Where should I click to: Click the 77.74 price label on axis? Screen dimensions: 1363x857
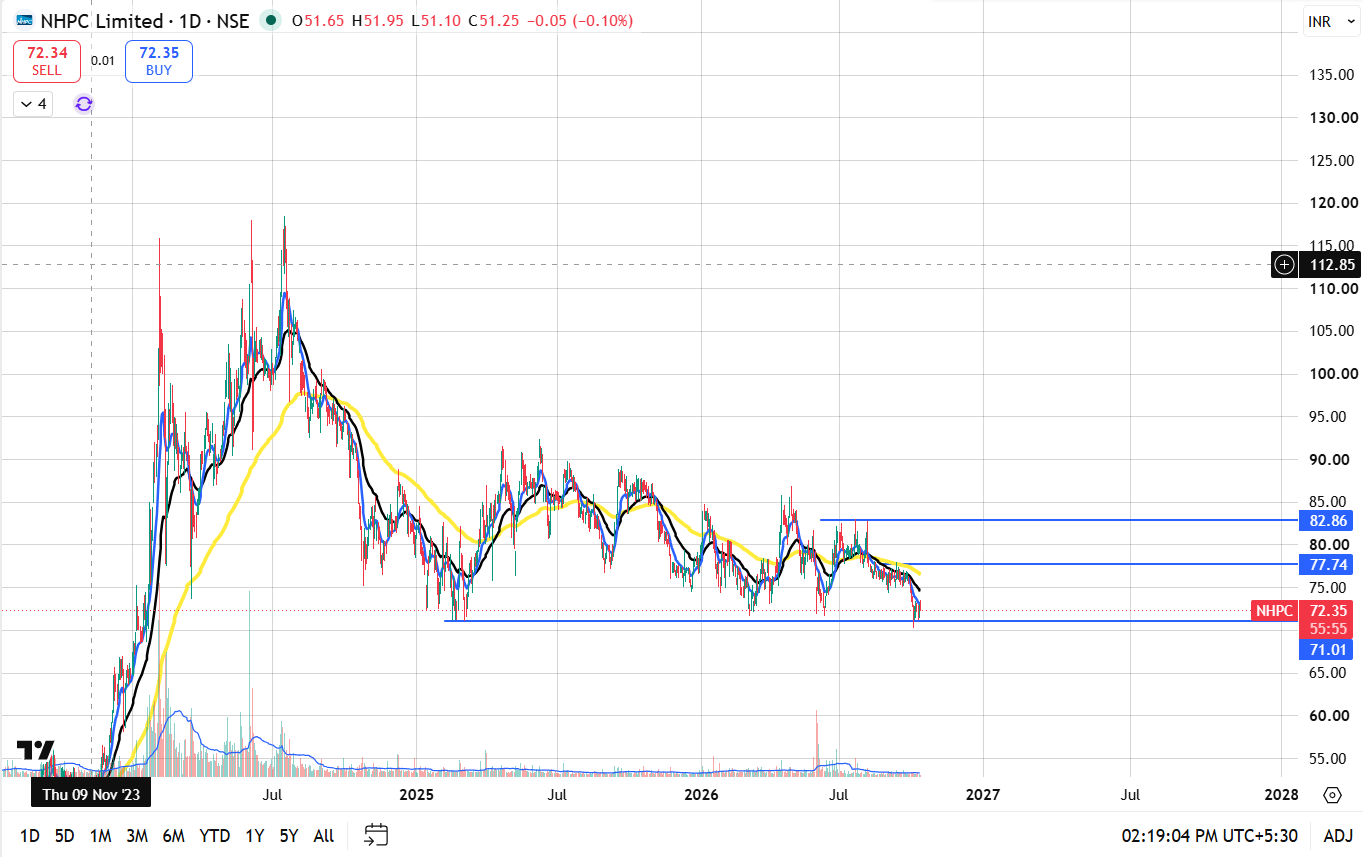pos(1327,564)
